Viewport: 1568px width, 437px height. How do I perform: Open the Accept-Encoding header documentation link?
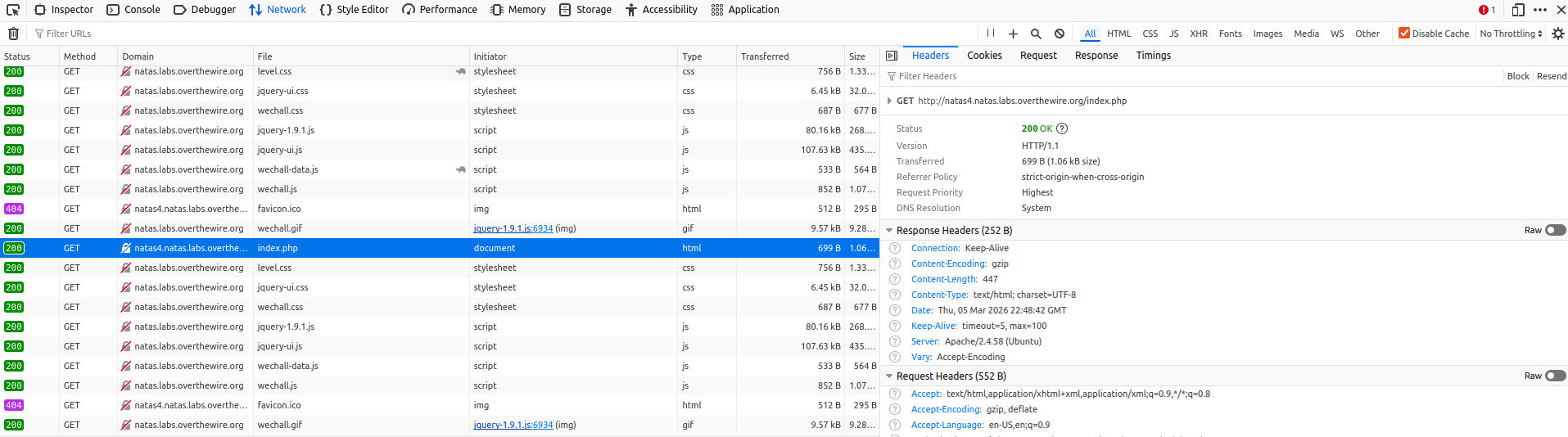coord(945,409)
